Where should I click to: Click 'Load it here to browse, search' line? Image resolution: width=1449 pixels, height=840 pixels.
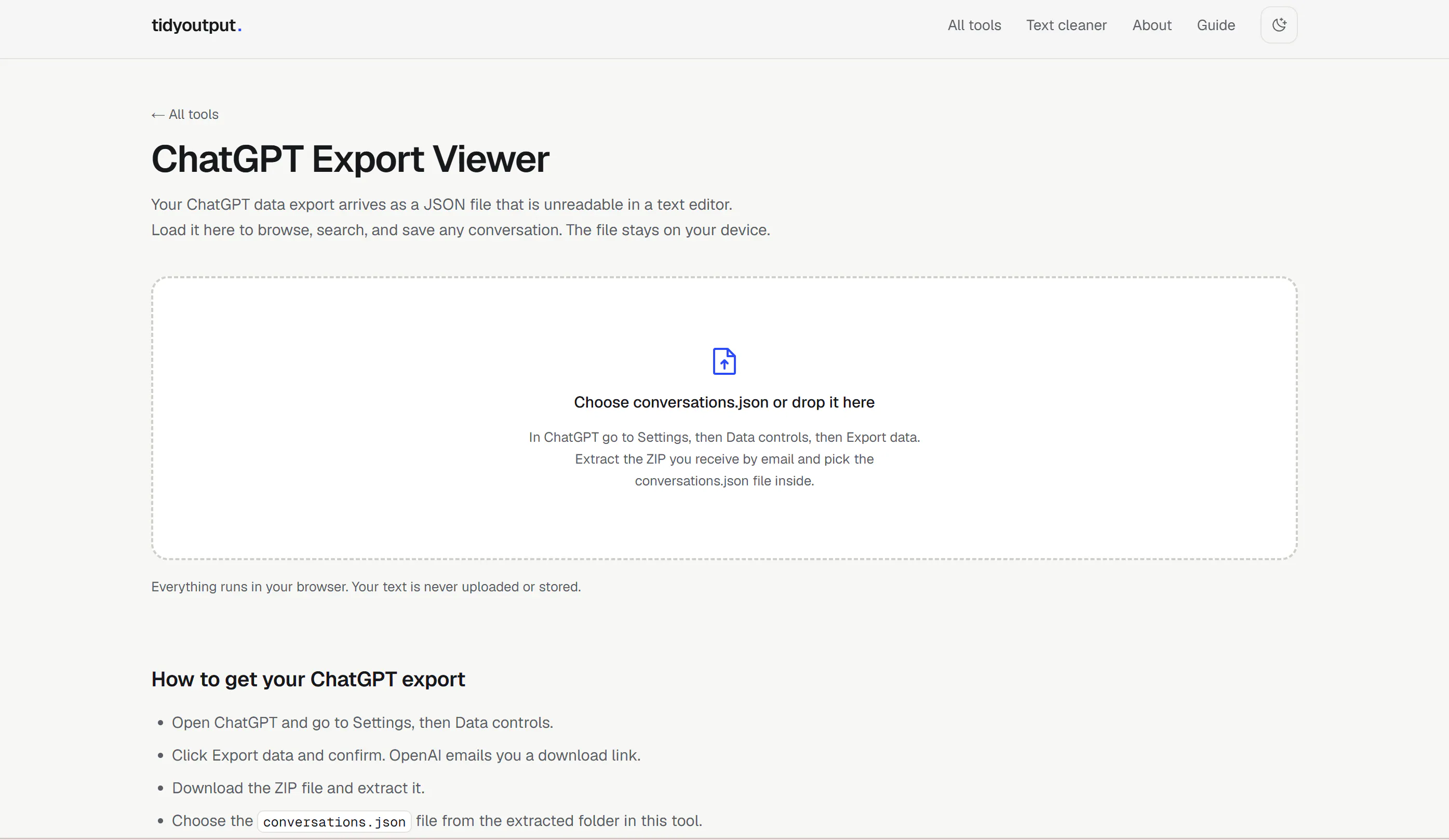(x=461, y=230)
